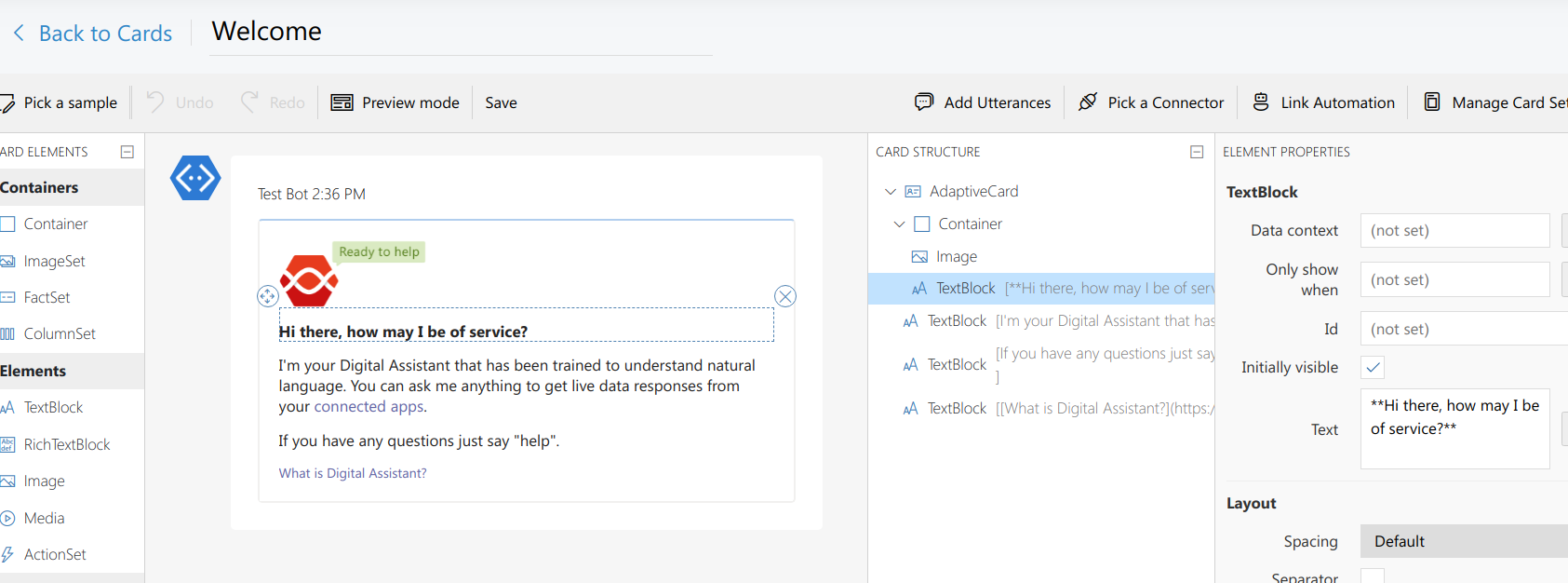Image resolution: width=1568 pixels, height=583 pixels.
Task: Open the Spacing dropdown
Action: point(1463,541)
